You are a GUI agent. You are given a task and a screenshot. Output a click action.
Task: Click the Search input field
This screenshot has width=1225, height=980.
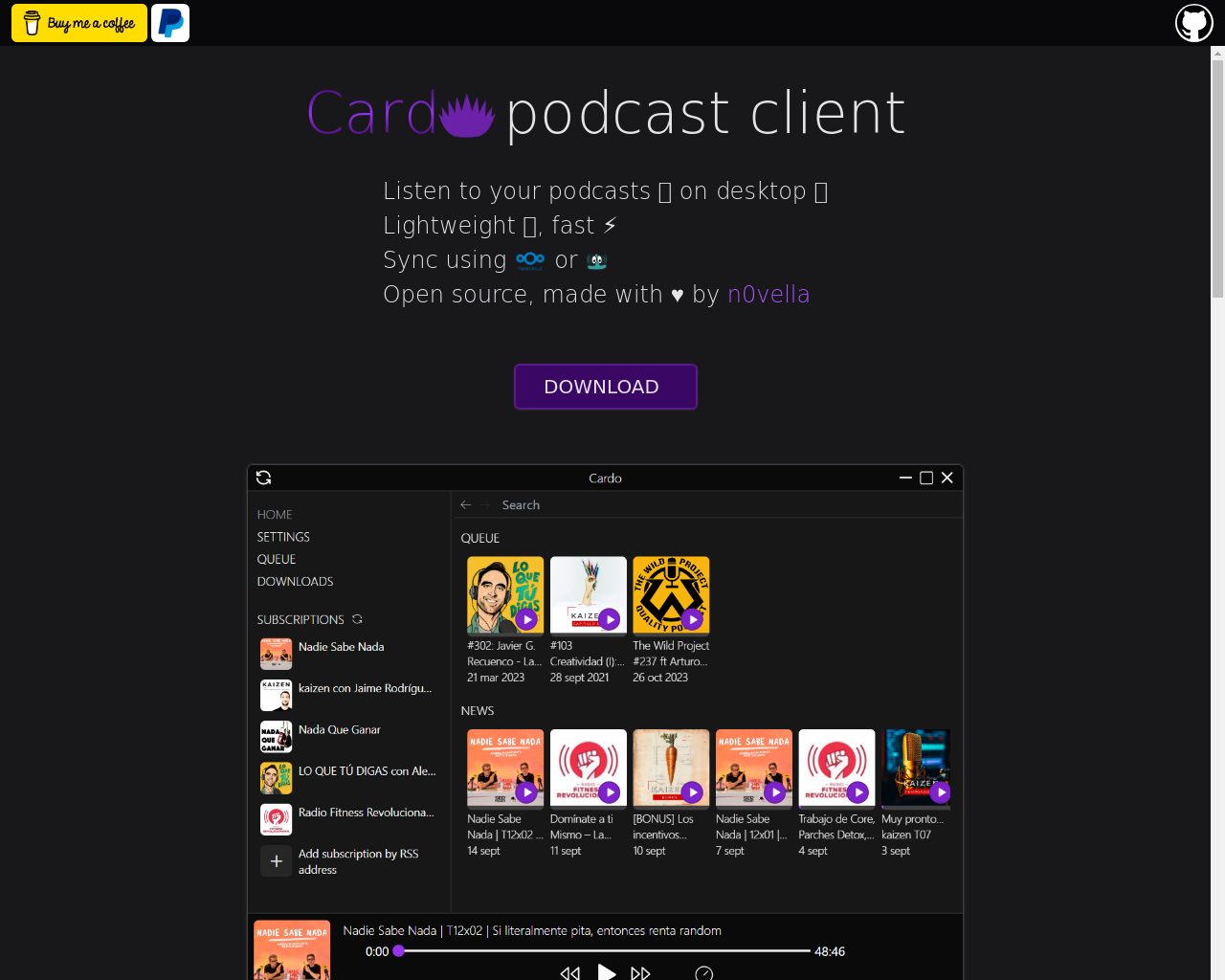(x=521, y=504)
